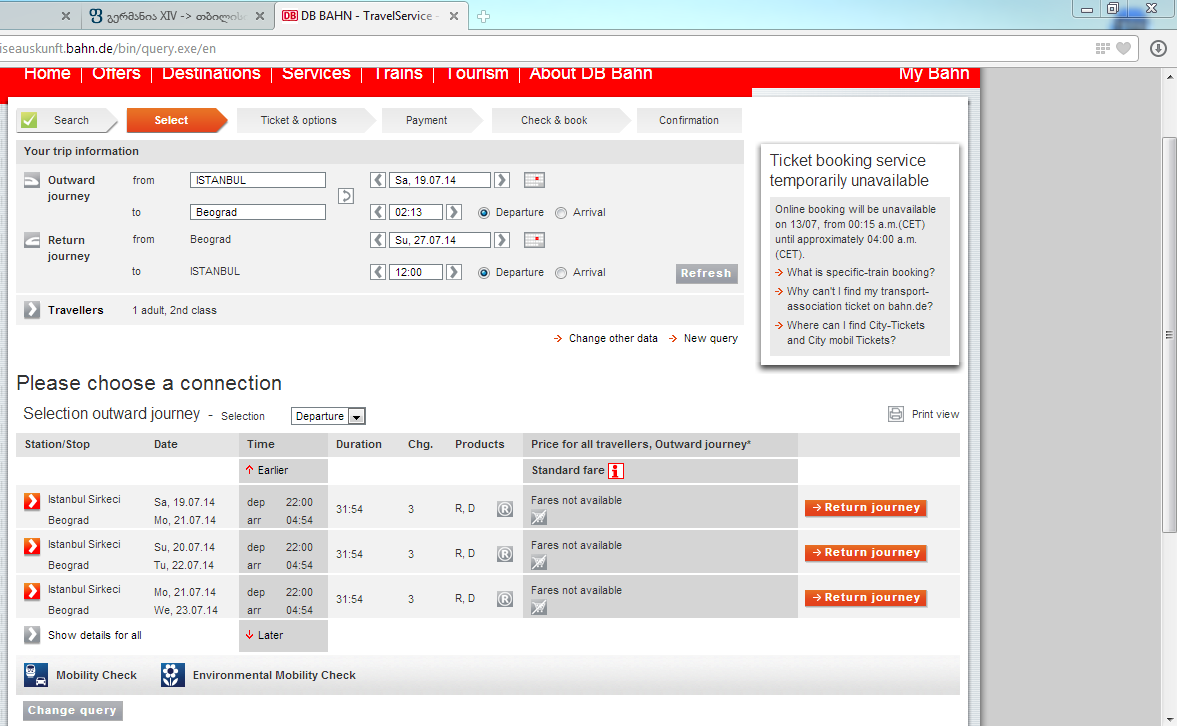The width and height of the screenshot is (1177, 726).
Task: Click the Refresh button
Action: pyautogui.click(x=706, y=273)
